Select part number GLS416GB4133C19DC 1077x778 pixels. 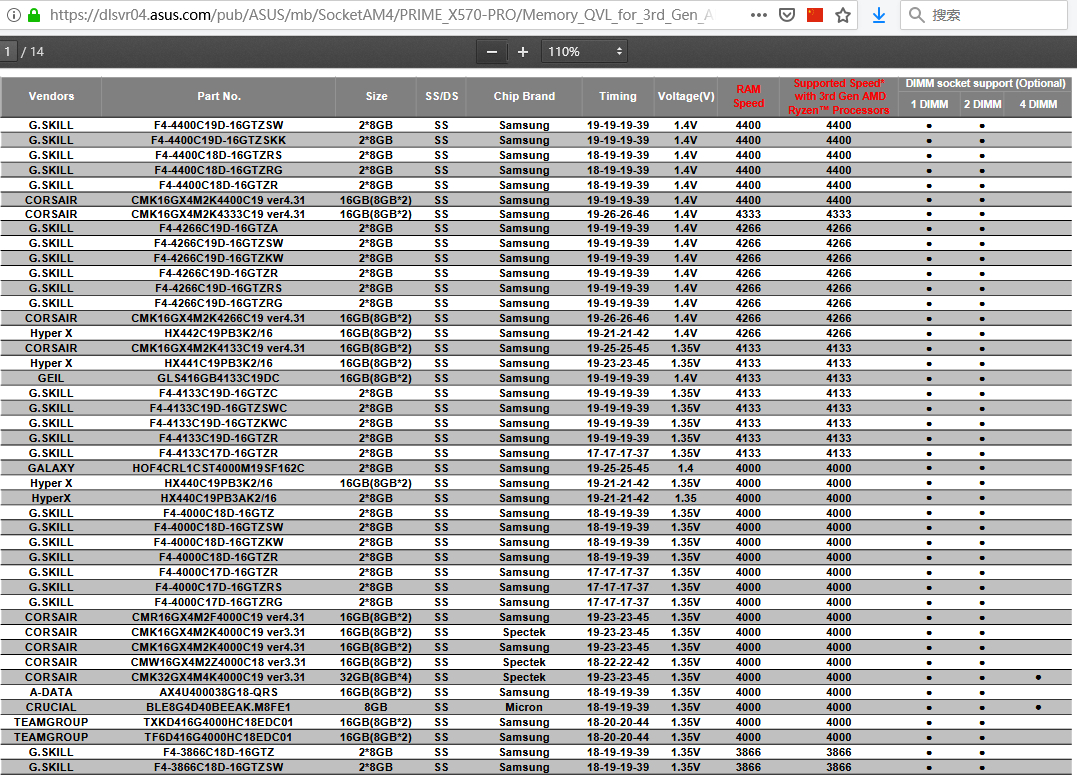[x=218, y=378]
